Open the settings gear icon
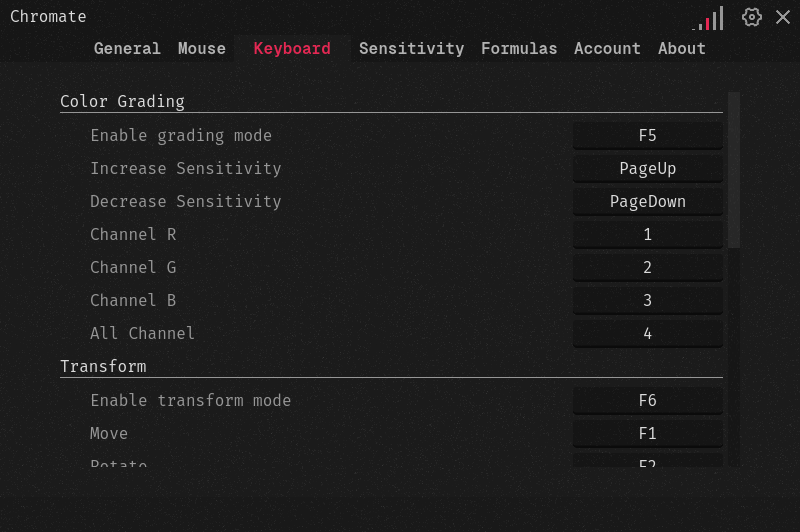Screen dimensions: 800x532 click(752, 17)
